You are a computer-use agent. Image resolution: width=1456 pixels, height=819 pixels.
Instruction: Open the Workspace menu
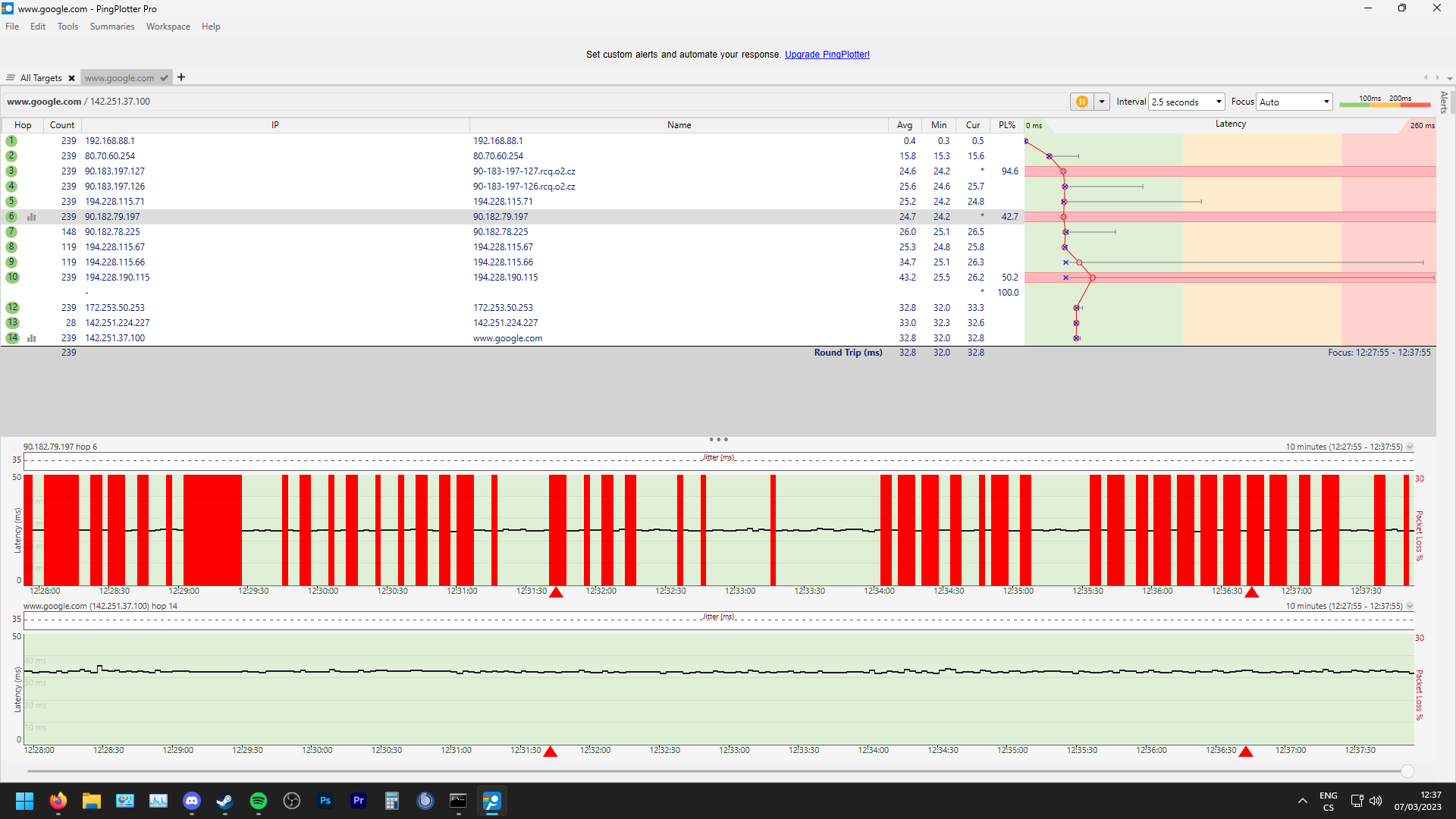[168, 27]
